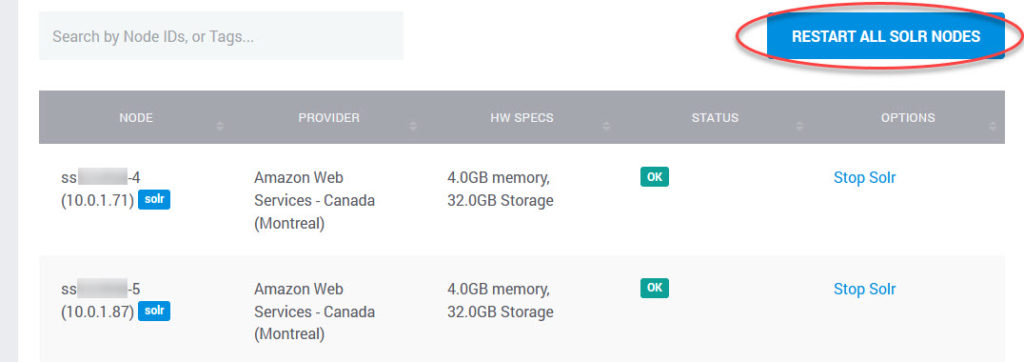The width and height of the screenshot is (1024, 362).
Task: Click the STATUS column header
Action: [715, 118]
